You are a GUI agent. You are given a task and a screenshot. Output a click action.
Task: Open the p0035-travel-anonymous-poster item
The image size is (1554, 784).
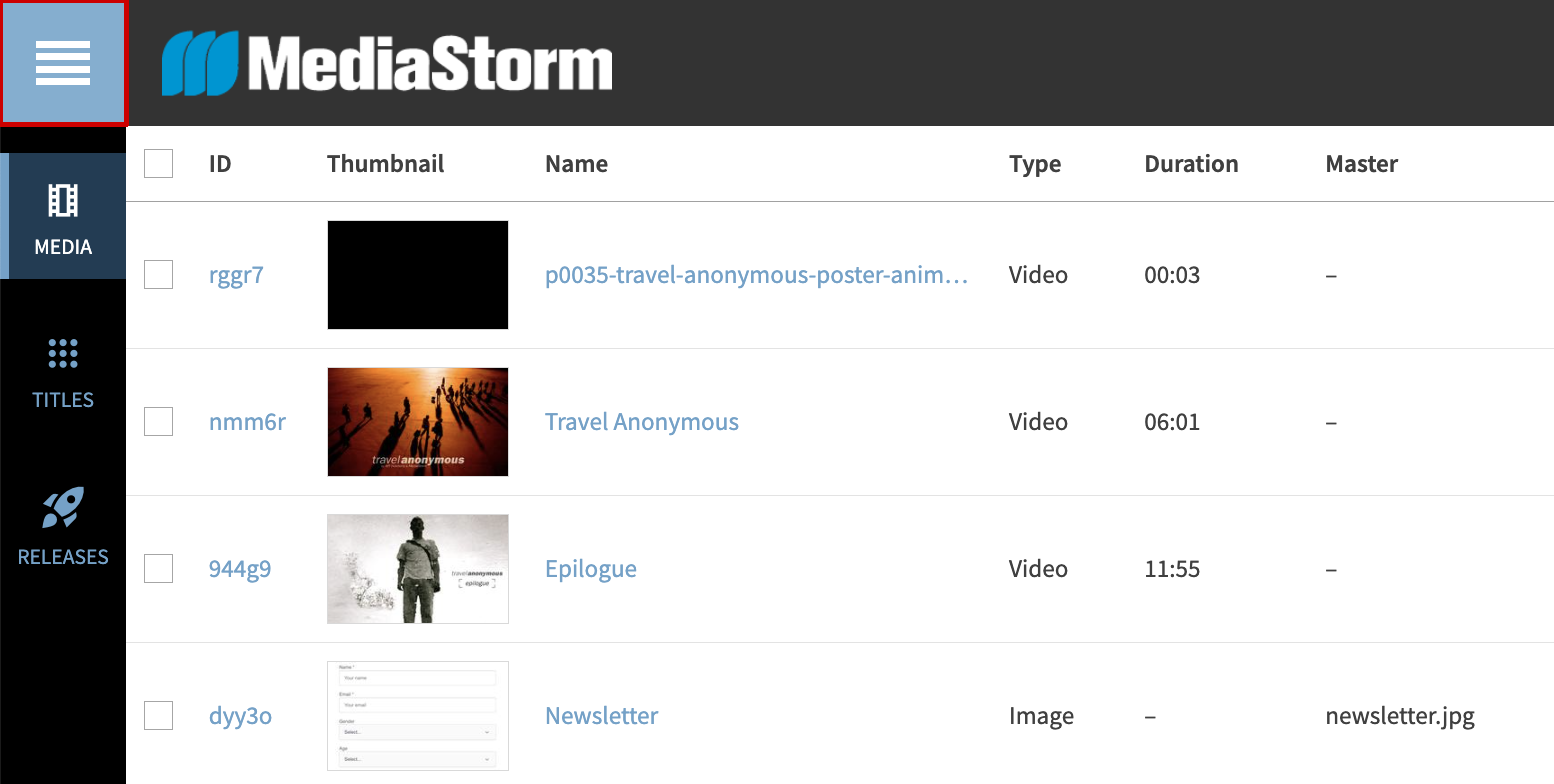756,275
